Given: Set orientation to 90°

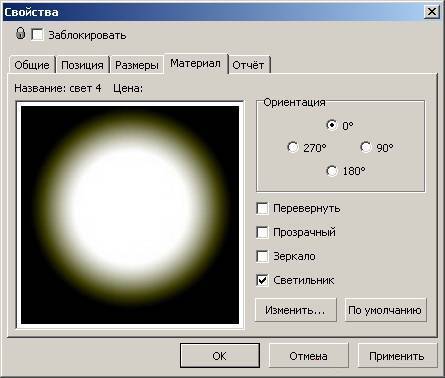Looking at the screenshot, I should click(x=366, y=147).
